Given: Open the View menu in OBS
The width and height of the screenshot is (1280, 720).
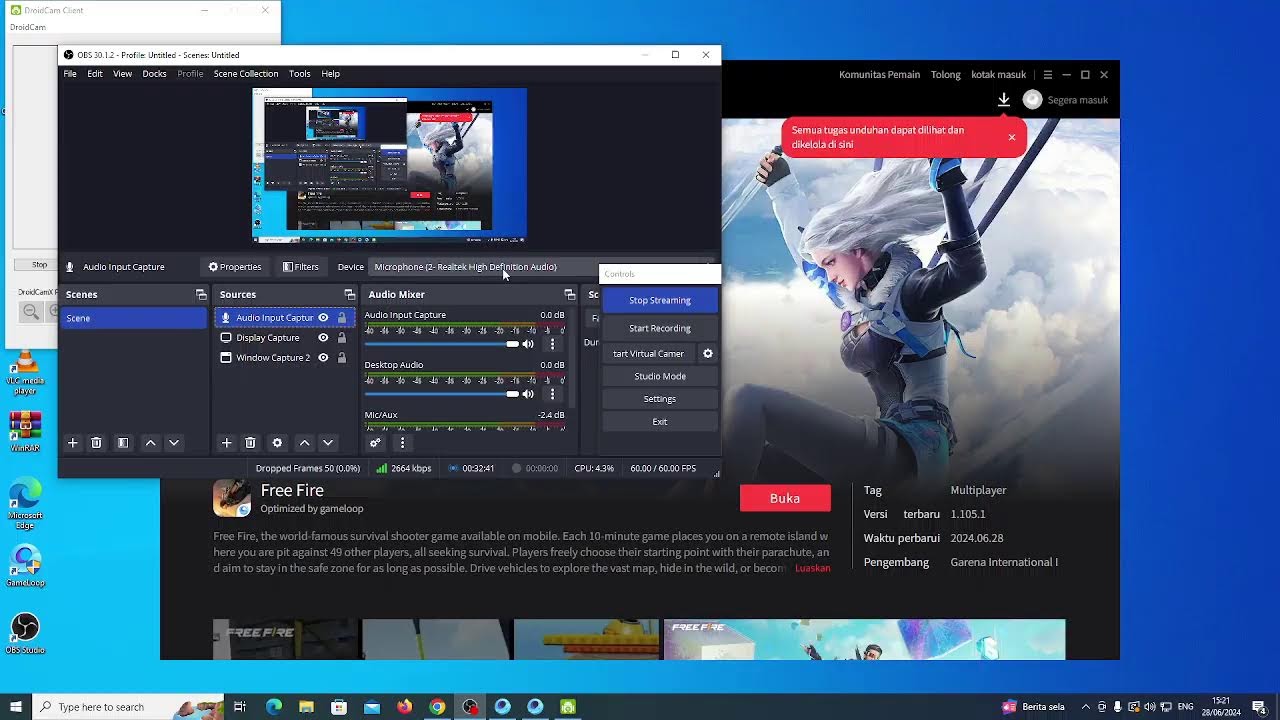Looking at the screenshot, I should coord(122,74).
